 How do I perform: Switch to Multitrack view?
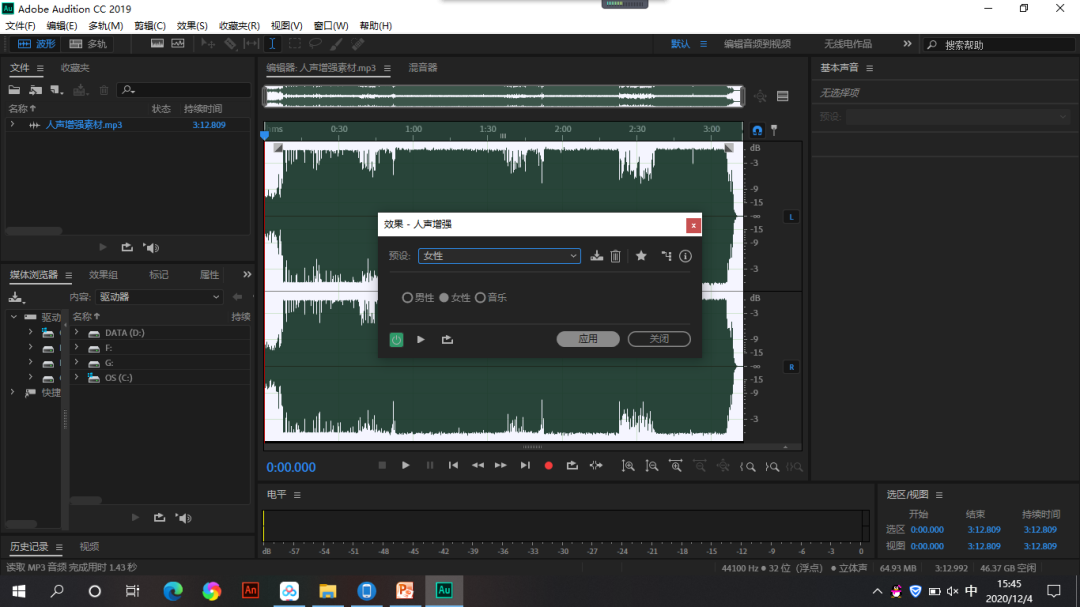pos(87,43)
